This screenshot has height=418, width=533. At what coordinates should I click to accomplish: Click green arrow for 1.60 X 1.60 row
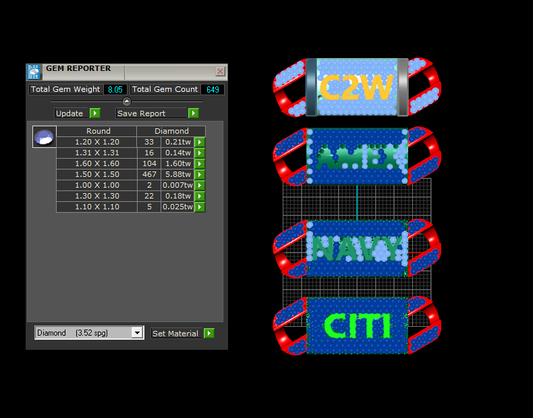200,164
